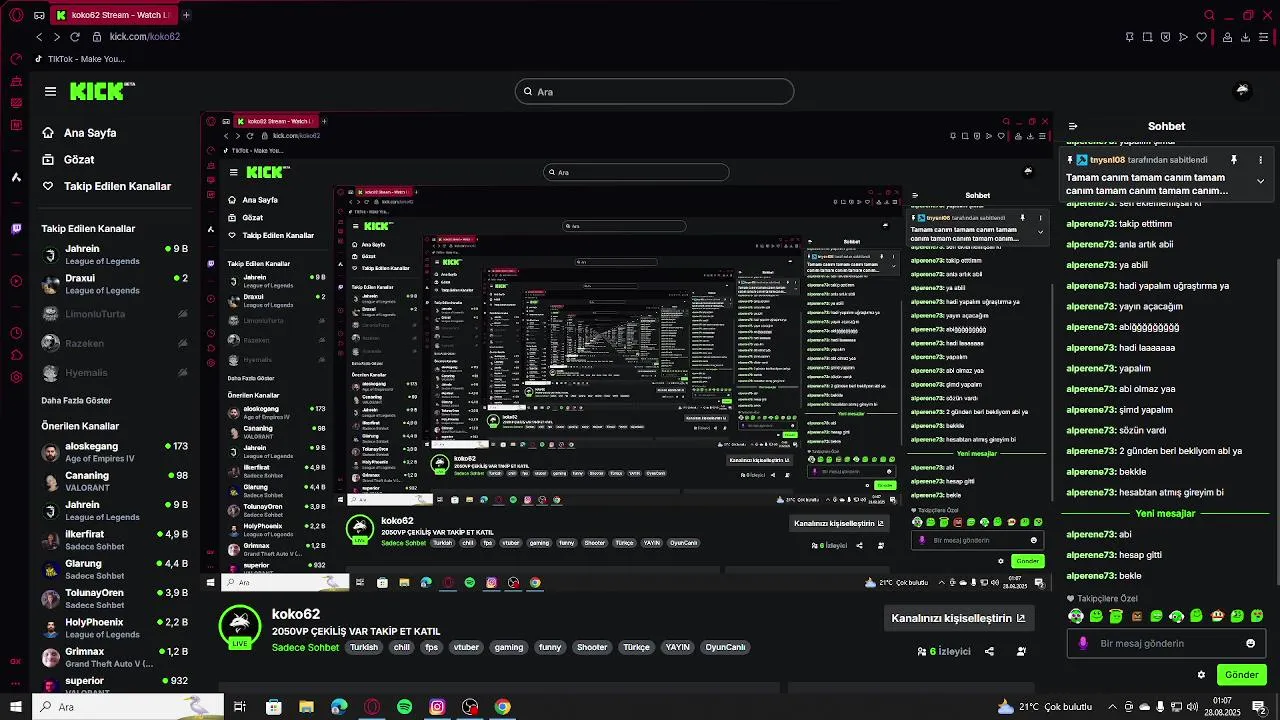Open the Easy Setup menu icon
Screen dimensions: 1280x720
coord(1264,37)
